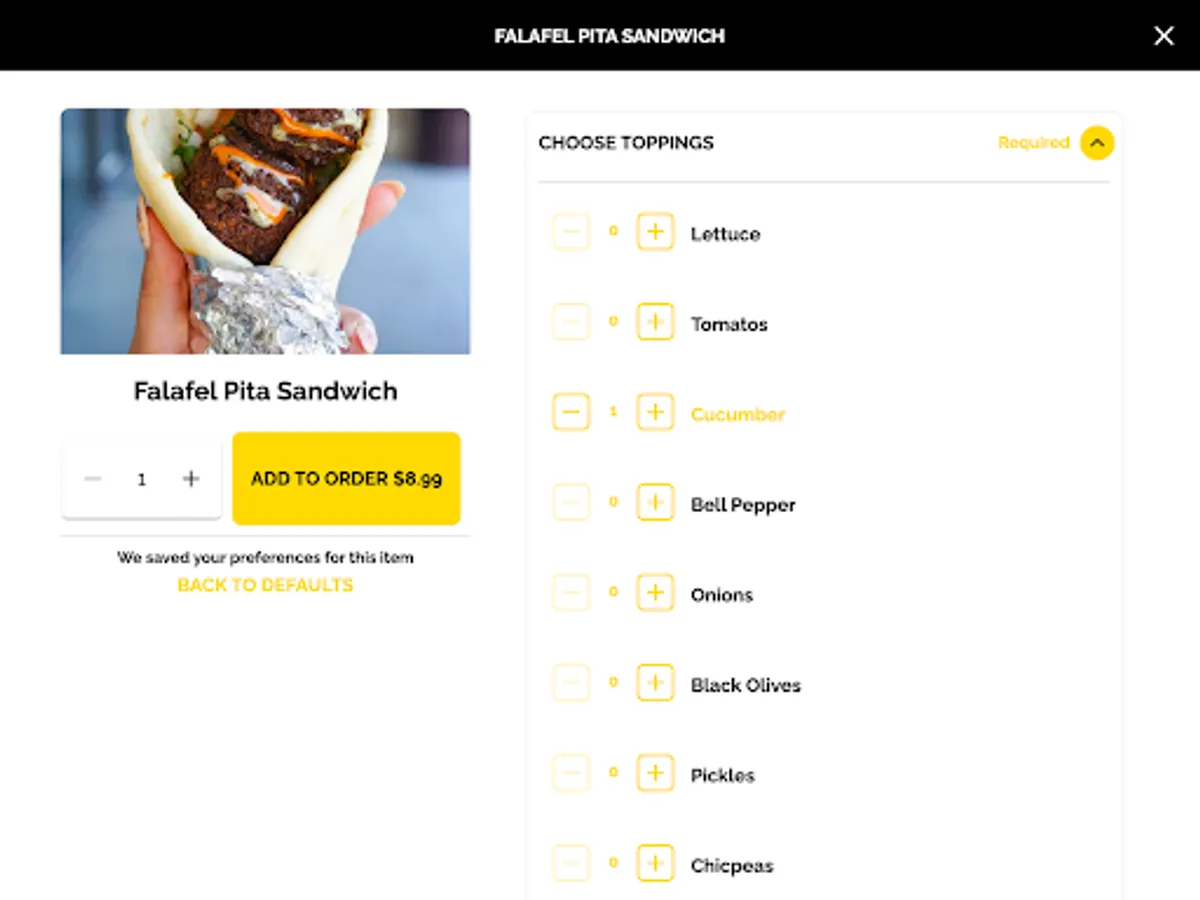This screenshot has width=1200, height=900.
Task: Click the minus icon next to Lettuce
Action: pos(570,232)
